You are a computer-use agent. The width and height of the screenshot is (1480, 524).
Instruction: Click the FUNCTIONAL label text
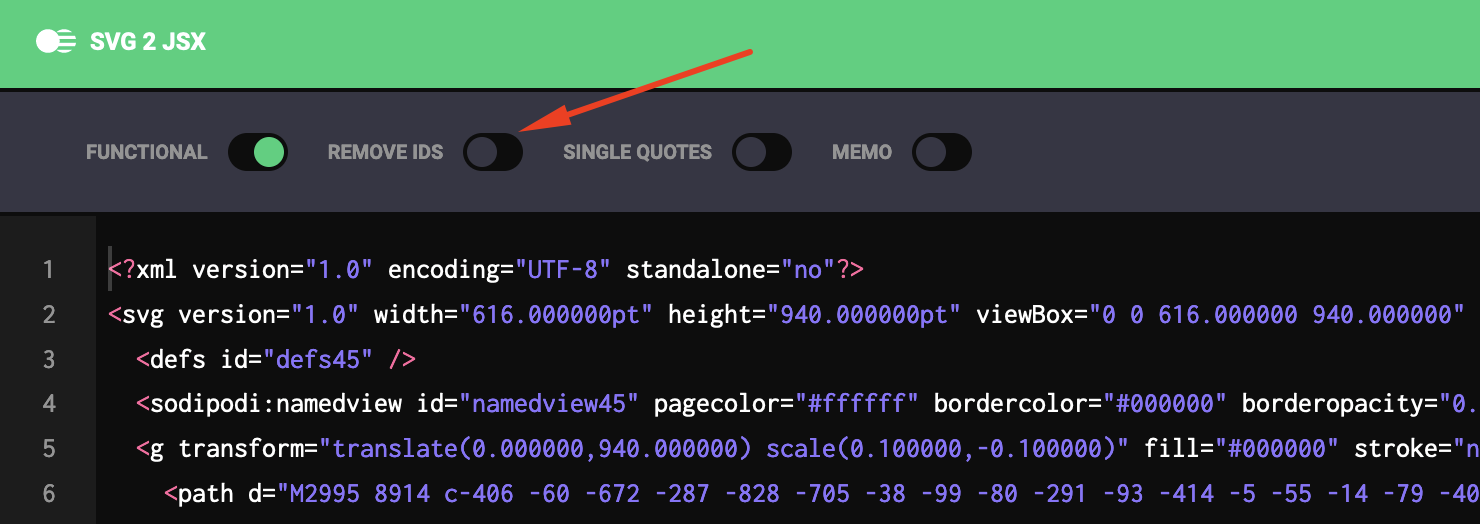147,153
